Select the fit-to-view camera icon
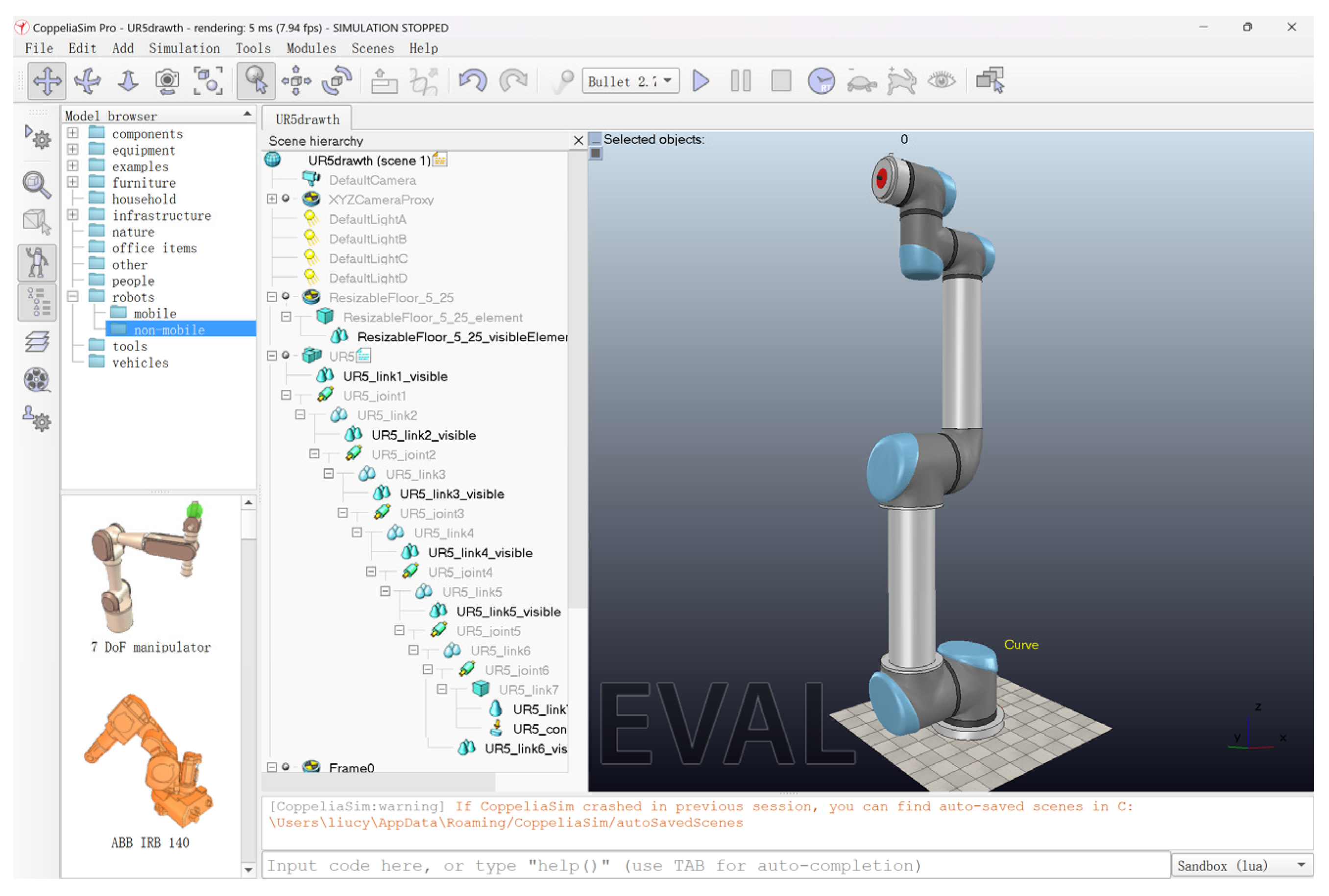 pyautogui.click(x=208, y=81)
